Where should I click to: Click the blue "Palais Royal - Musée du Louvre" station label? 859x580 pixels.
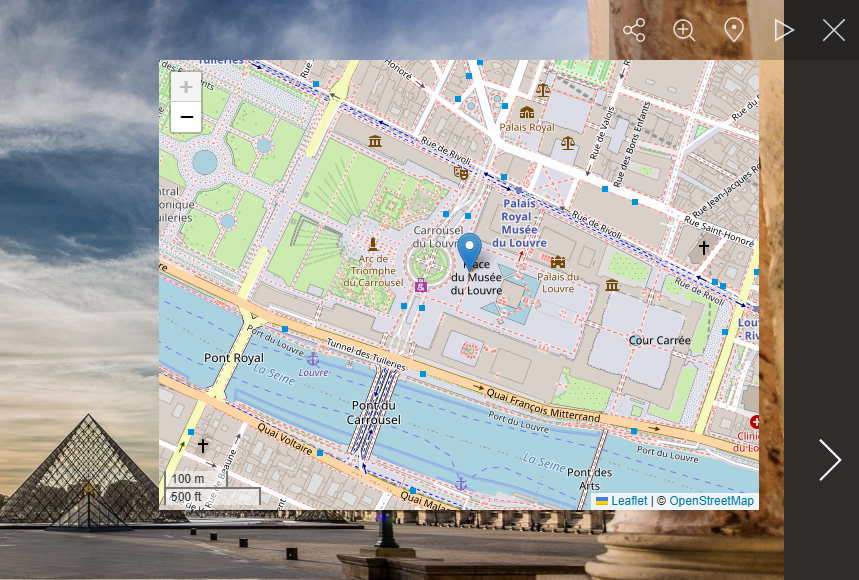click(x=519, y=223)
